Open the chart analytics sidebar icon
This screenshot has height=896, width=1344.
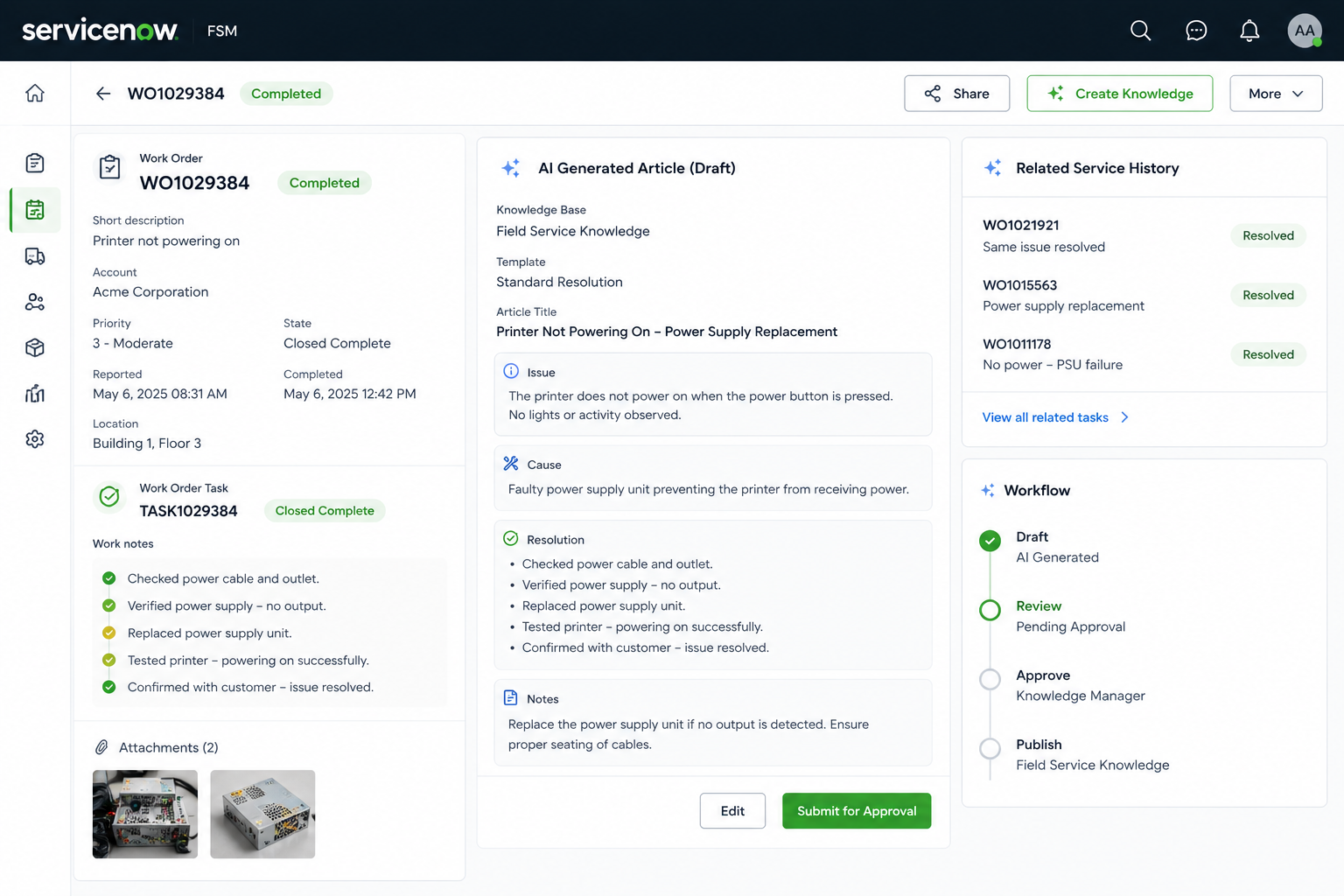pyautogui.click(x=35, y=393)
